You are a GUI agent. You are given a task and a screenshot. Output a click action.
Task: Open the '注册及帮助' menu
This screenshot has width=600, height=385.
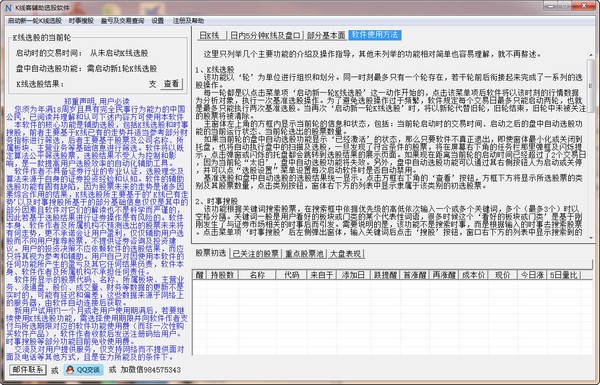tap(188, 21)
